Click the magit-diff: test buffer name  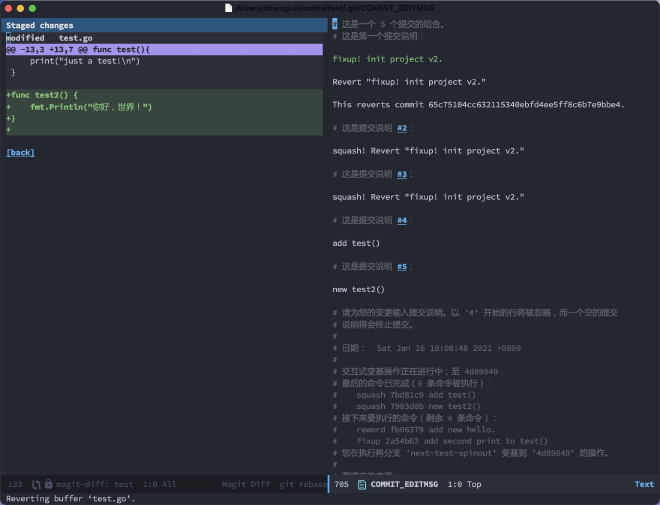point(94,484)
